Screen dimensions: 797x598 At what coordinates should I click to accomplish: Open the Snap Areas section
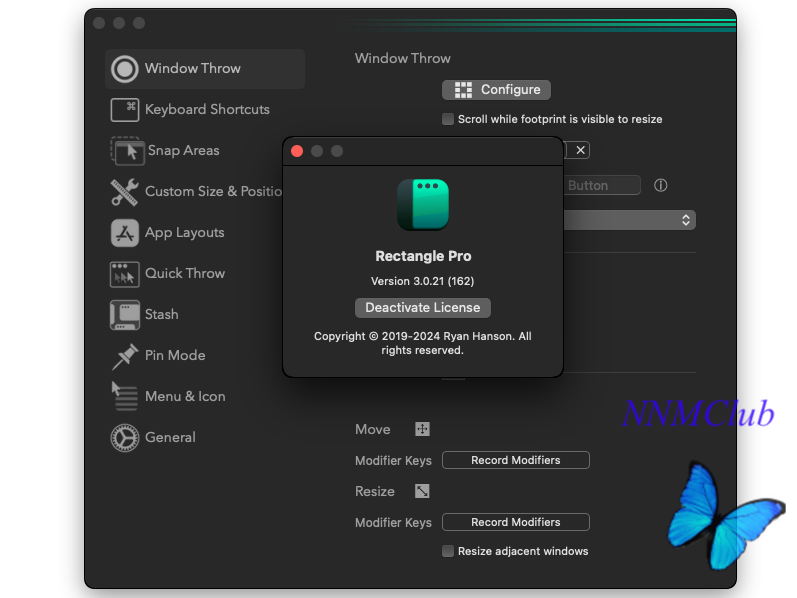pos(183,151)
